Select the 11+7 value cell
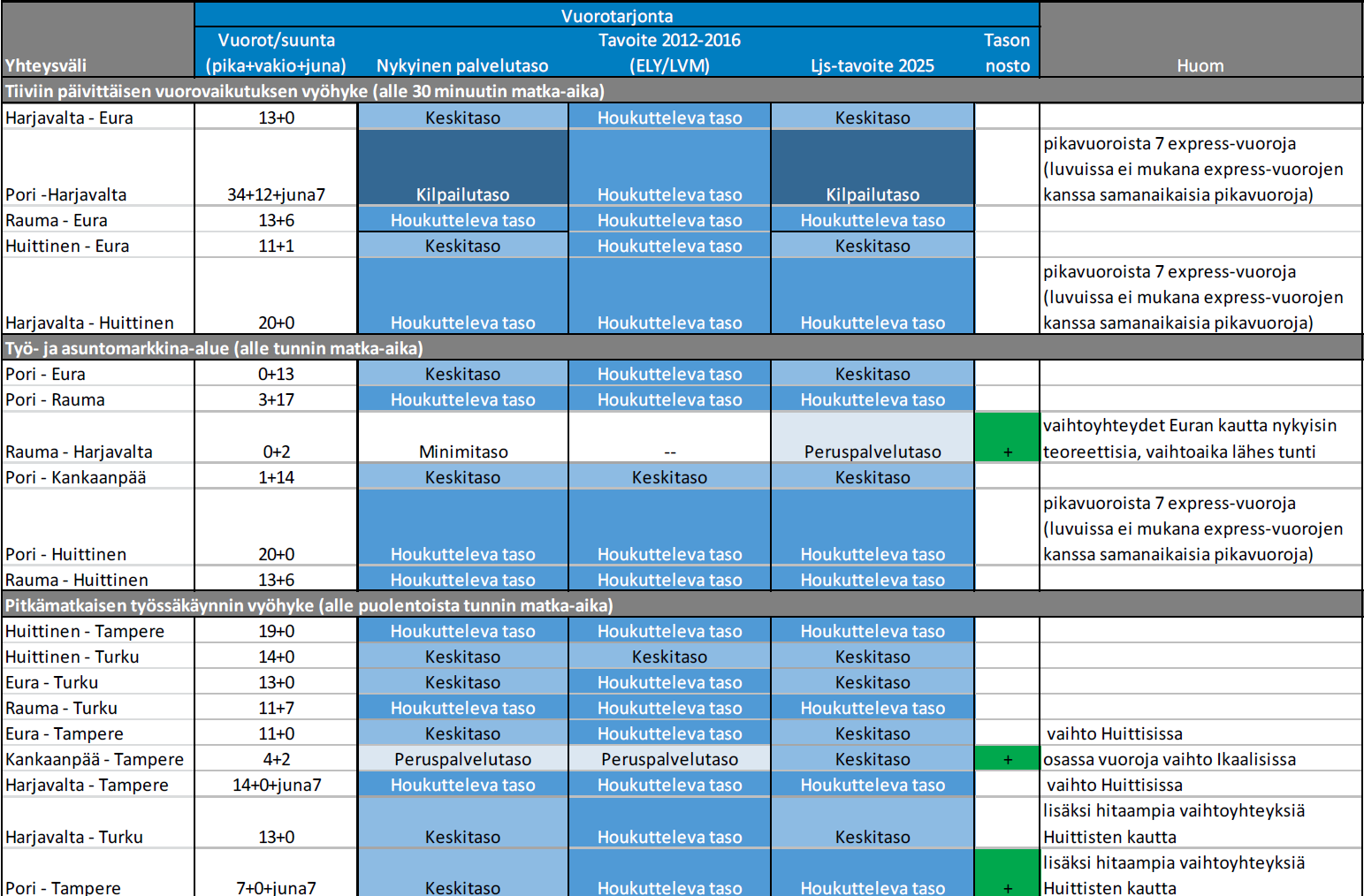The width and height of the screenshot is (1364, 896). click(x=277, y=708)
